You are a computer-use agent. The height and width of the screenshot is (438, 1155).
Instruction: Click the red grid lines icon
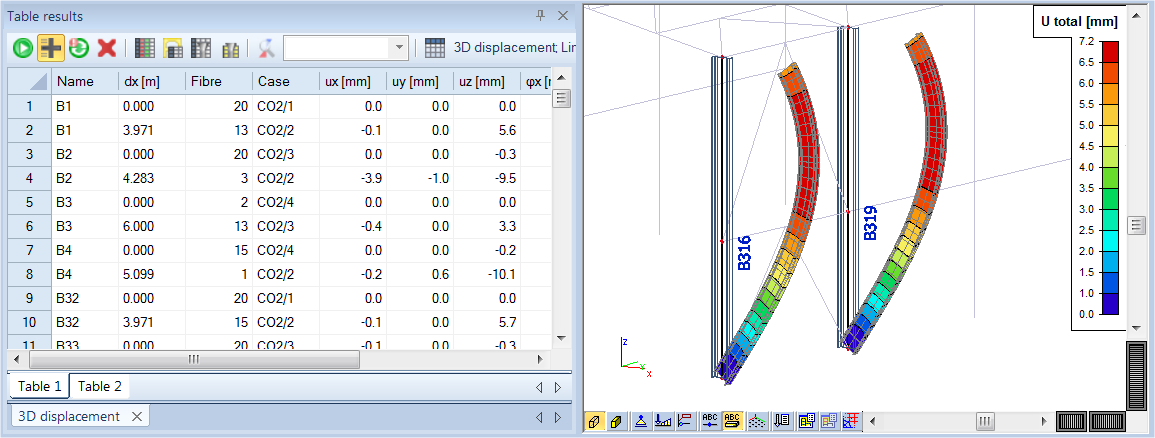851,421
